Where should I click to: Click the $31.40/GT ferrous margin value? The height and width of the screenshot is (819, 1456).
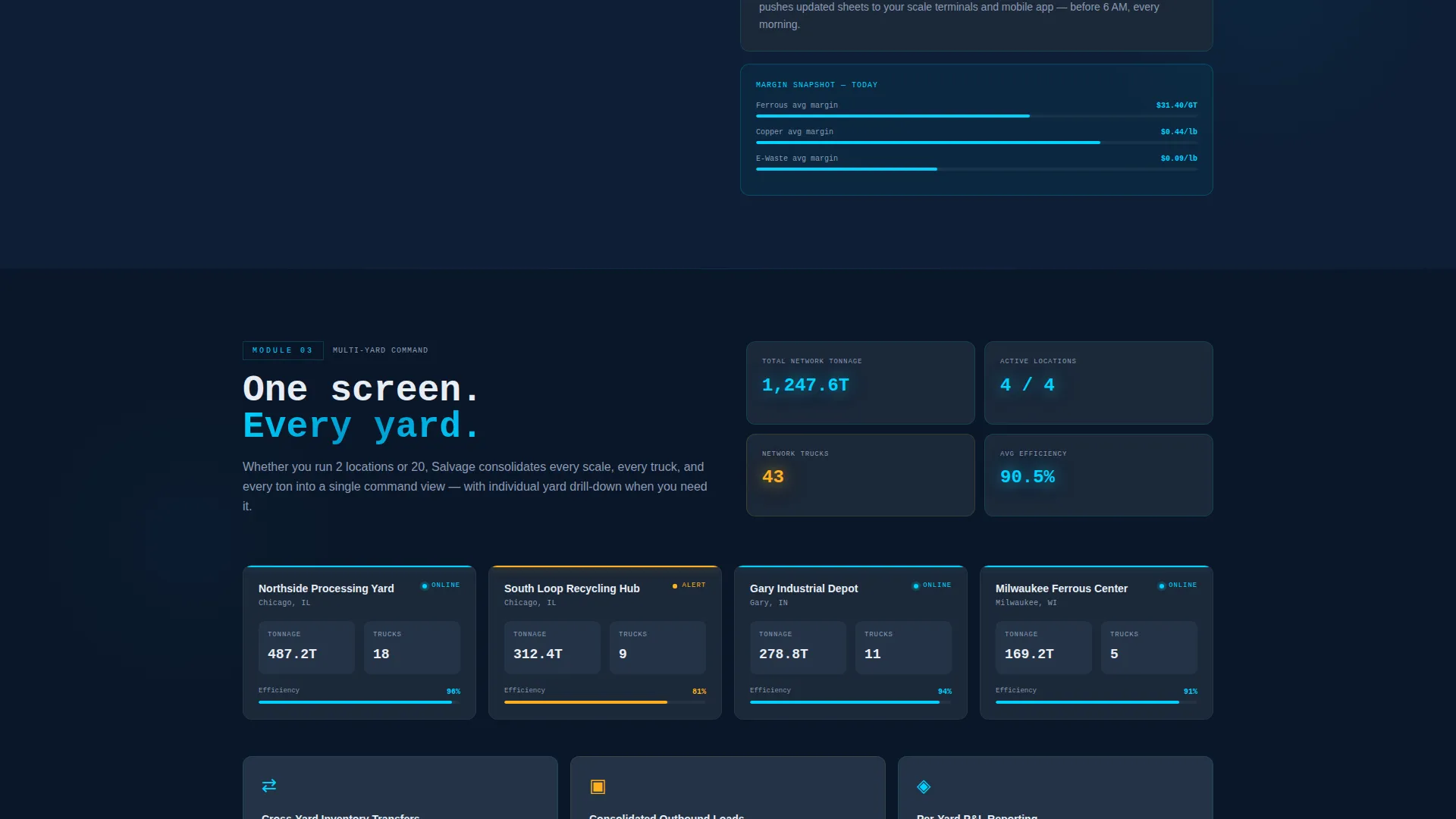tap(1177, 105)
